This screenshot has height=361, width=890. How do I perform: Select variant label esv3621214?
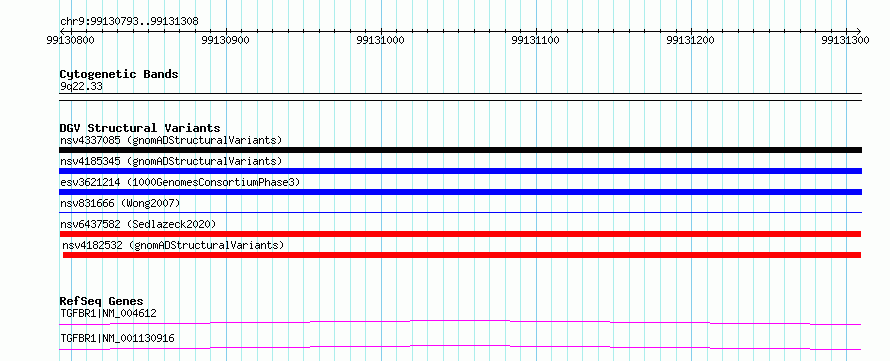(x=180, y=182)
